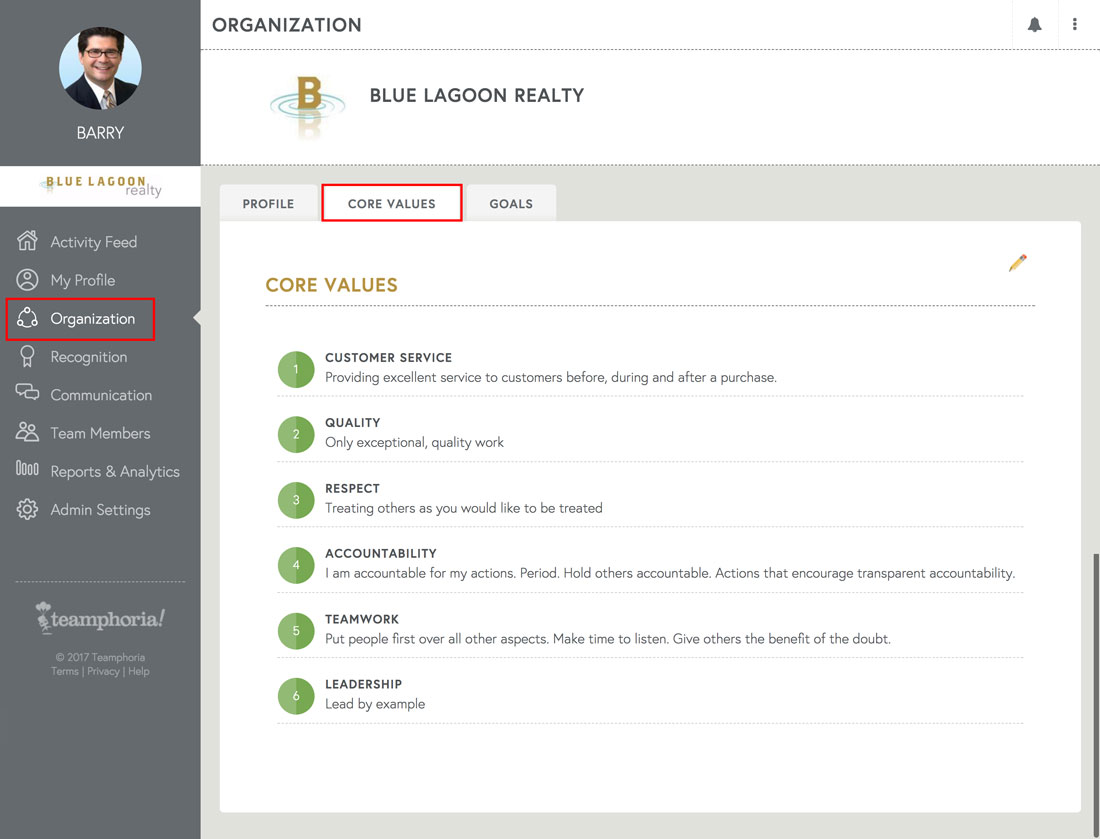
Task: Open the Recognition section
Action: [x=88, y=357]
